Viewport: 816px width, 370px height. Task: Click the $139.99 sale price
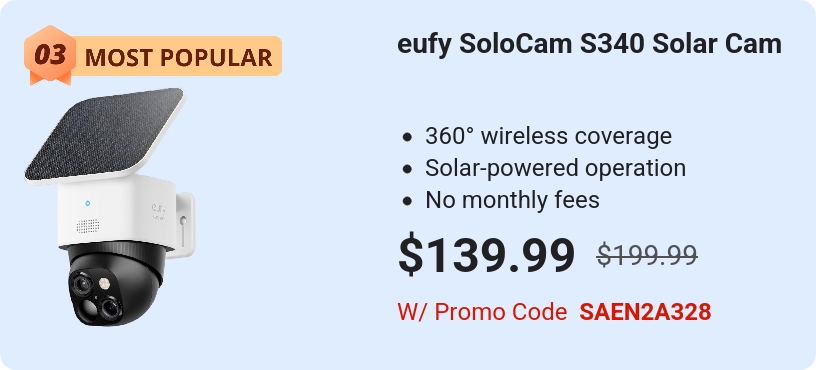pyautogui.click(x=487, y=255)
